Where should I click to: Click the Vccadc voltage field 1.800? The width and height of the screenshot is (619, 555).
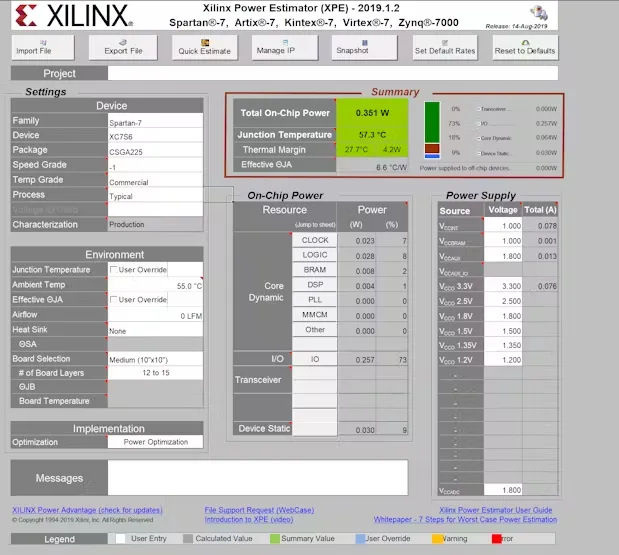point(503,489)
